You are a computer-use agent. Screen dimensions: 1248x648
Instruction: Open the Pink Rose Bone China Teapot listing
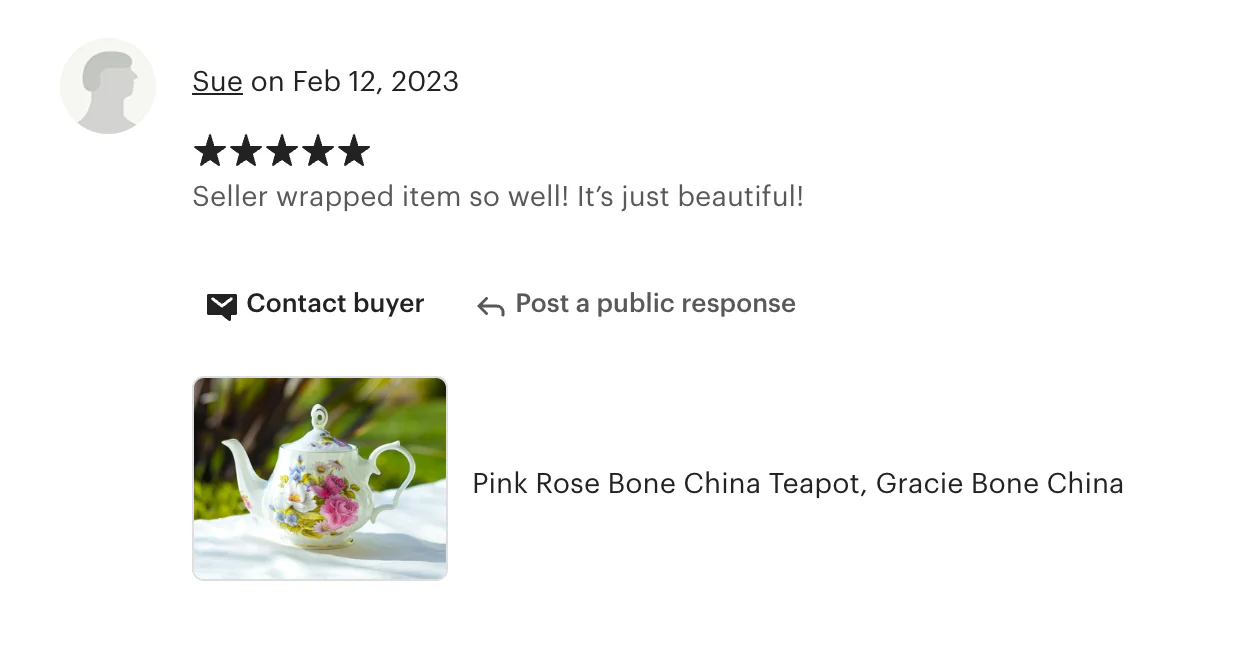[x=797, y=483]
